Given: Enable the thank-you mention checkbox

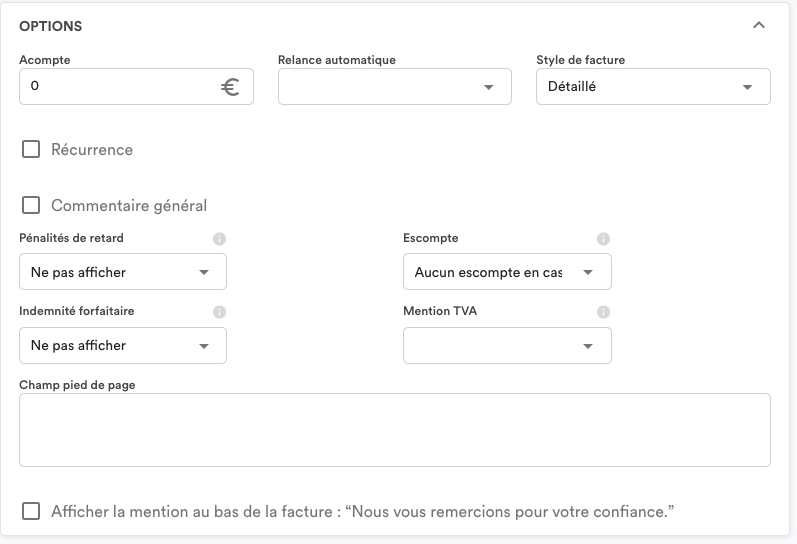Looking at the screenshot, I should point(31,511).
